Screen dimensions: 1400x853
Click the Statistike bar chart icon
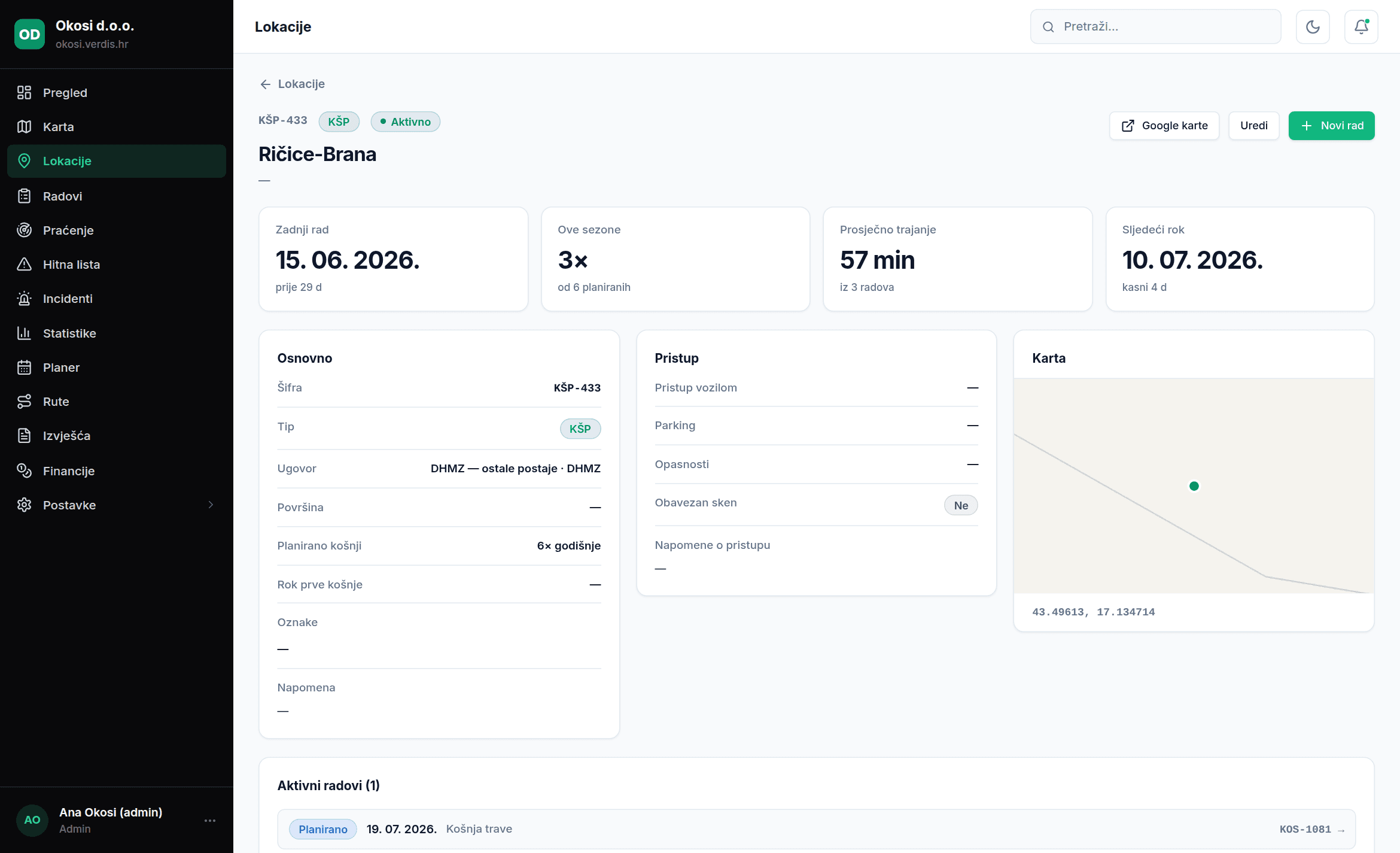(24, 333)
